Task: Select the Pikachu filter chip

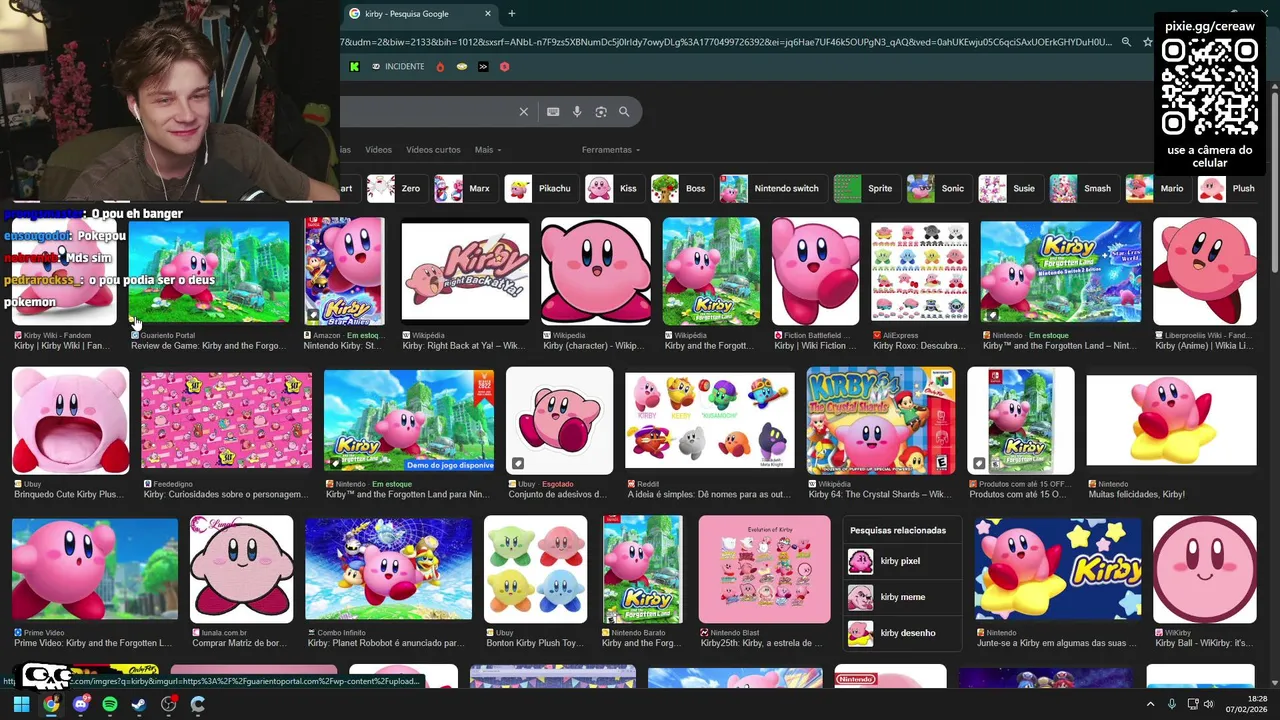Action: pos(541,188)
